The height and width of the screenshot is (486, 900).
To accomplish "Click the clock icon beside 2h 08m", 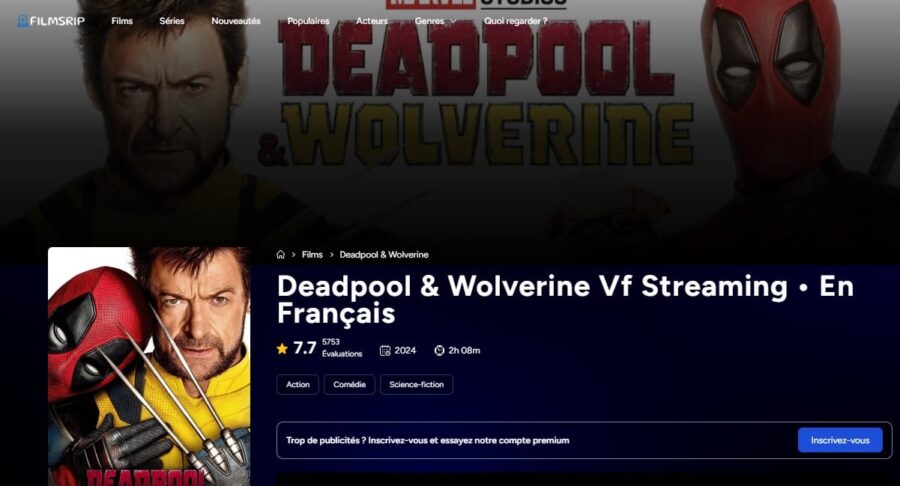I will [x=439, y=350].
